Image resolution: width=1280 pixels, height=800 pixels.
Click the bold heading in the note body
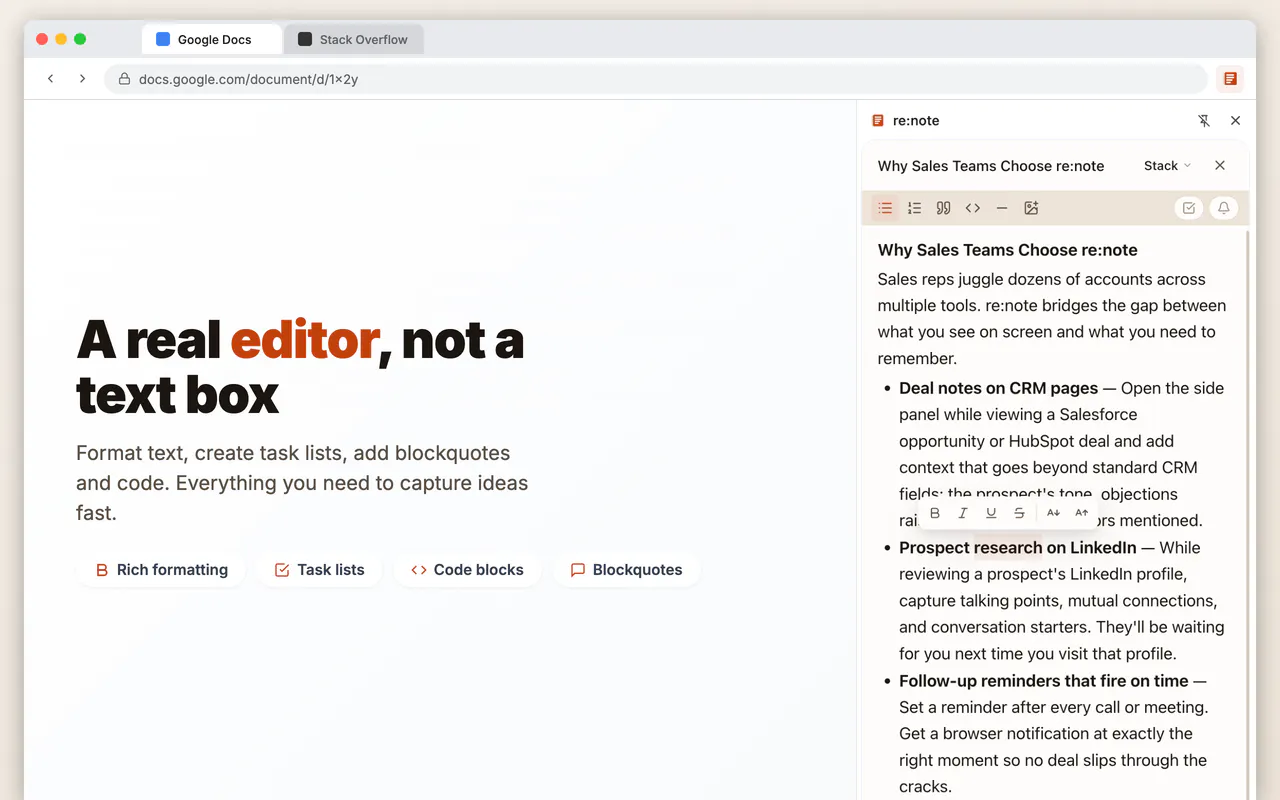click(1008, 250)
